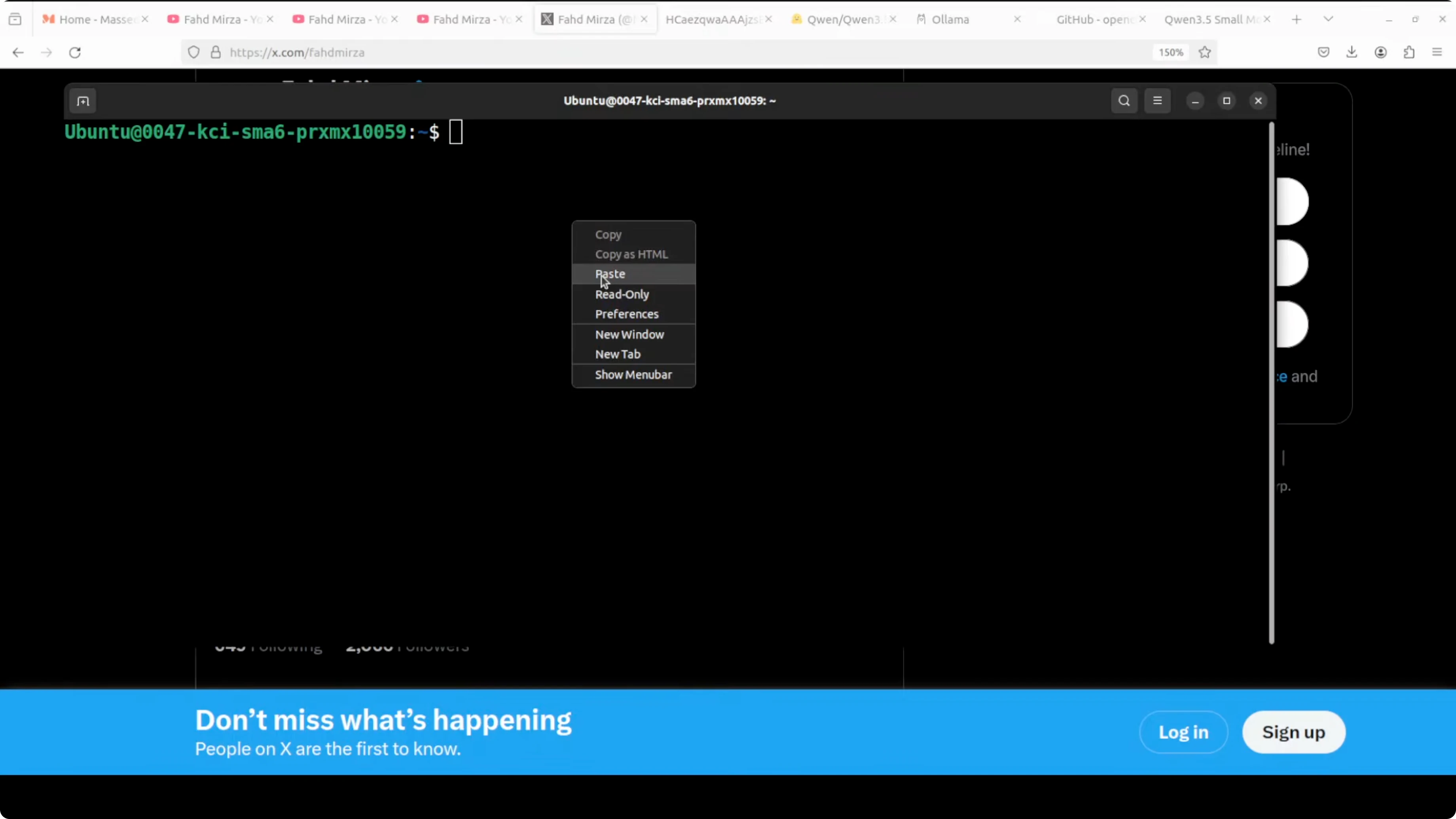
Task: Open the terminal hamburger menu
Action: click(1157, 100)
